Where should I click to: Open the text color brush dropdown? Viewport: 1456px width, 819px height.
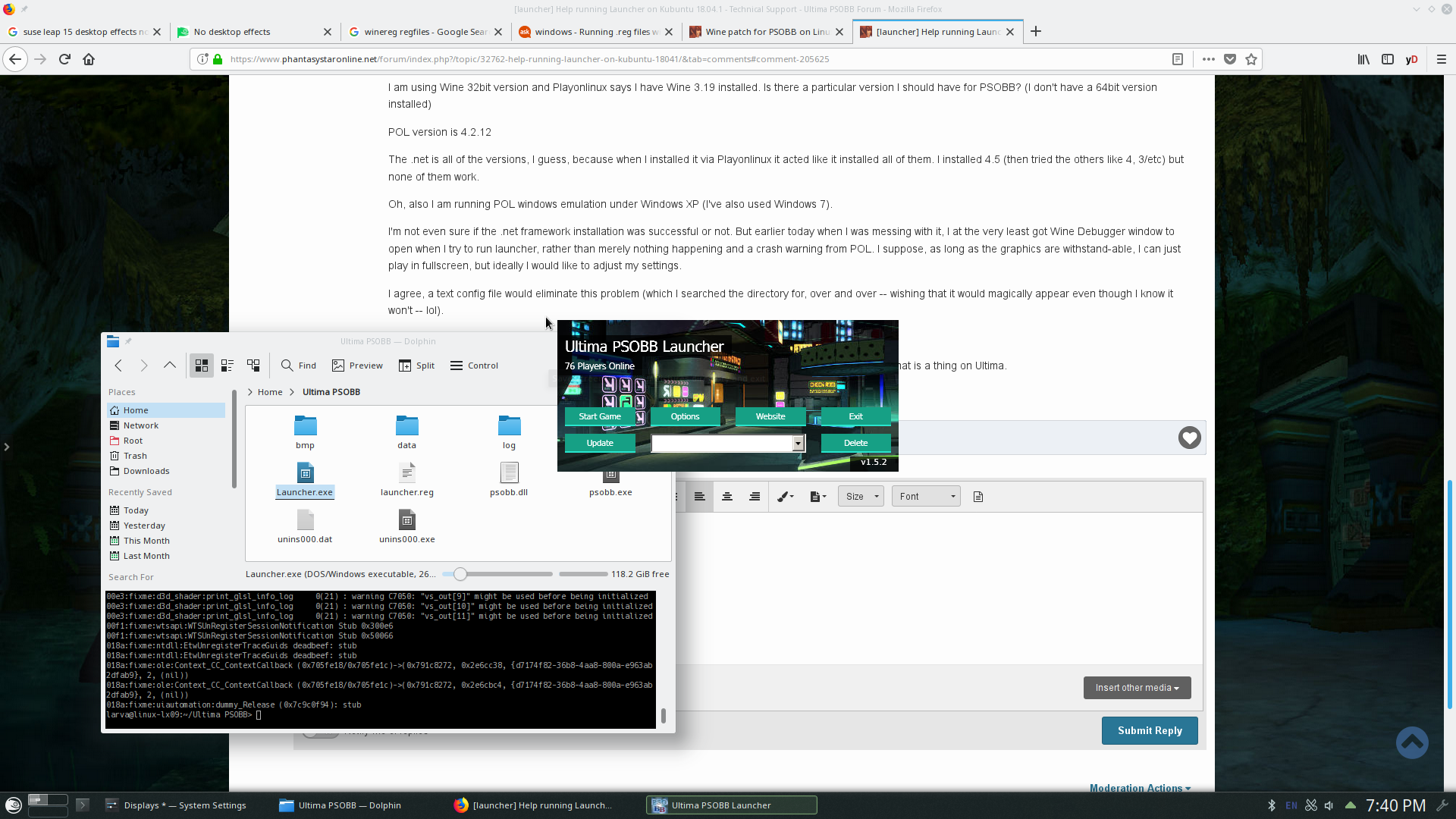tap(786, 497)
